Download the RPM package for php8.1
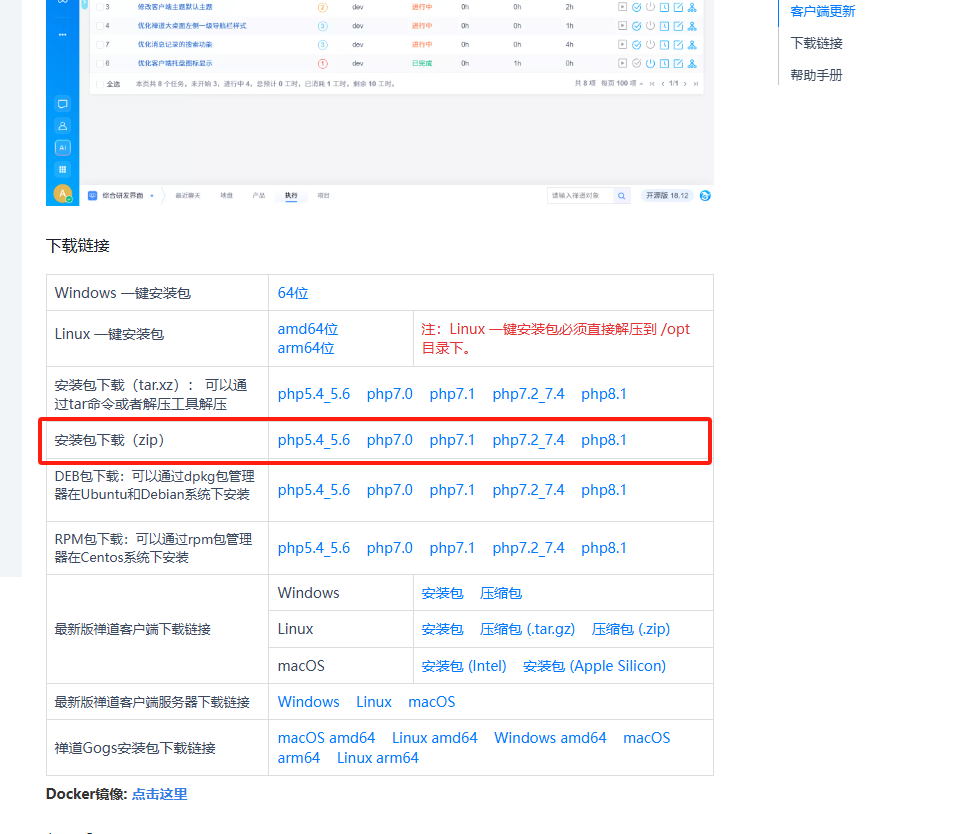The width and height of the screenshot is (956, 834). tap(604, 548)
